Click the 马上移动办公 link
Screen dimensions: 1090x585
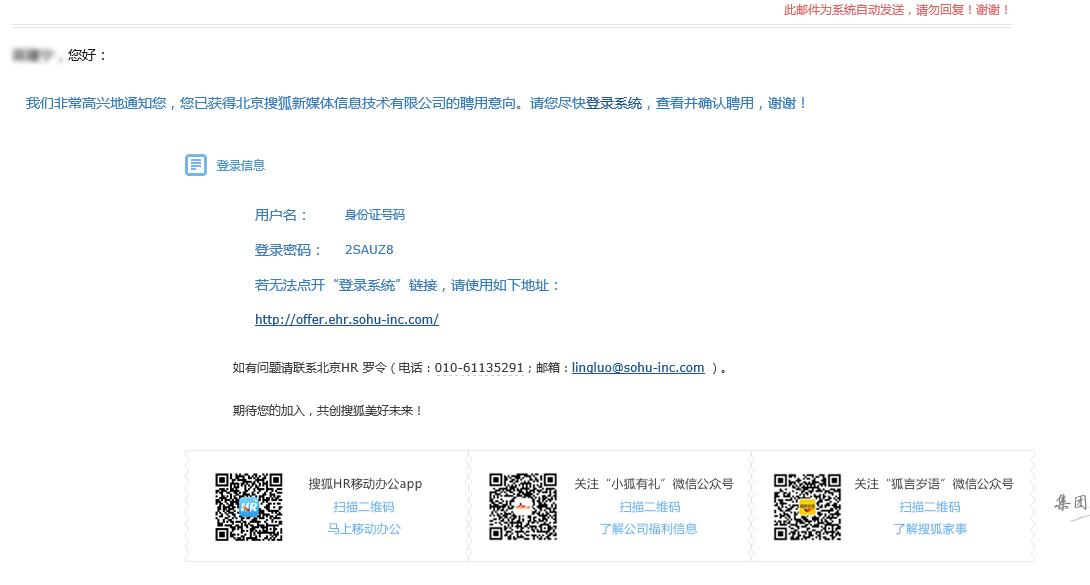coord(362,529)
